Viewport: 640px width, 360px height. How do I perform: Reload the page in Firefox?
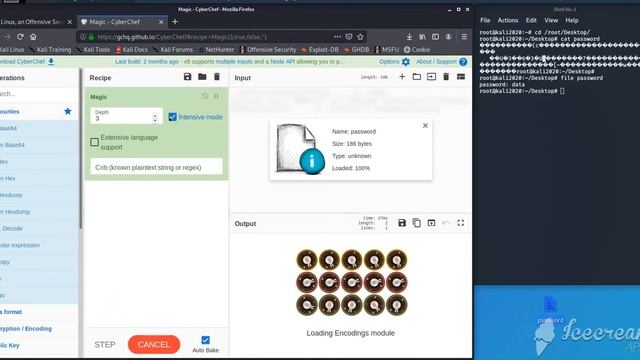click(20, 37)
